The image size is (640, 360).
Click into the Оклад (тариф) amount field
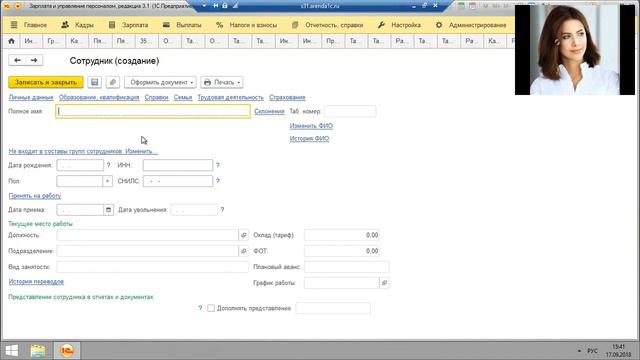[x=342, y=235]
